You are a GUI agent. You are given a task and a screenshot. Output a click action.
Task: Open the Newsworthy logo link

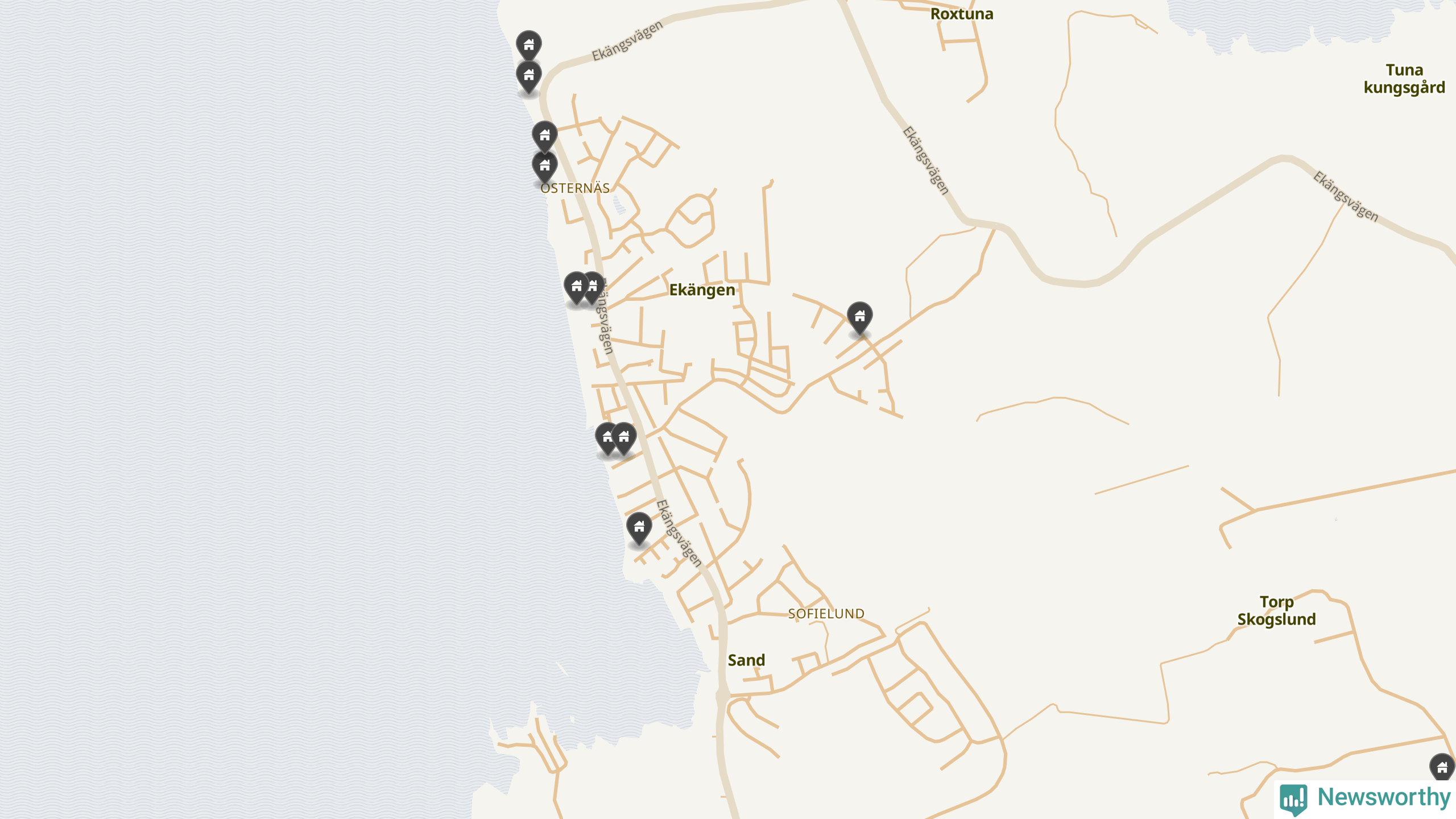[1365, 799]
